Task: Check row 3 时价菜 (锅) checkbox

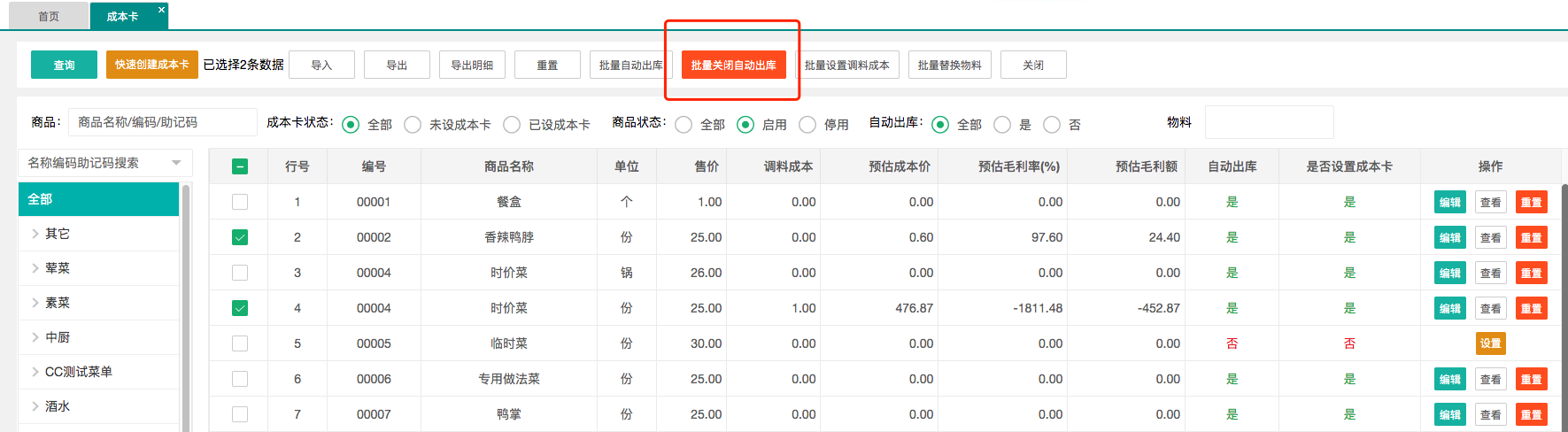Action: 240,273
